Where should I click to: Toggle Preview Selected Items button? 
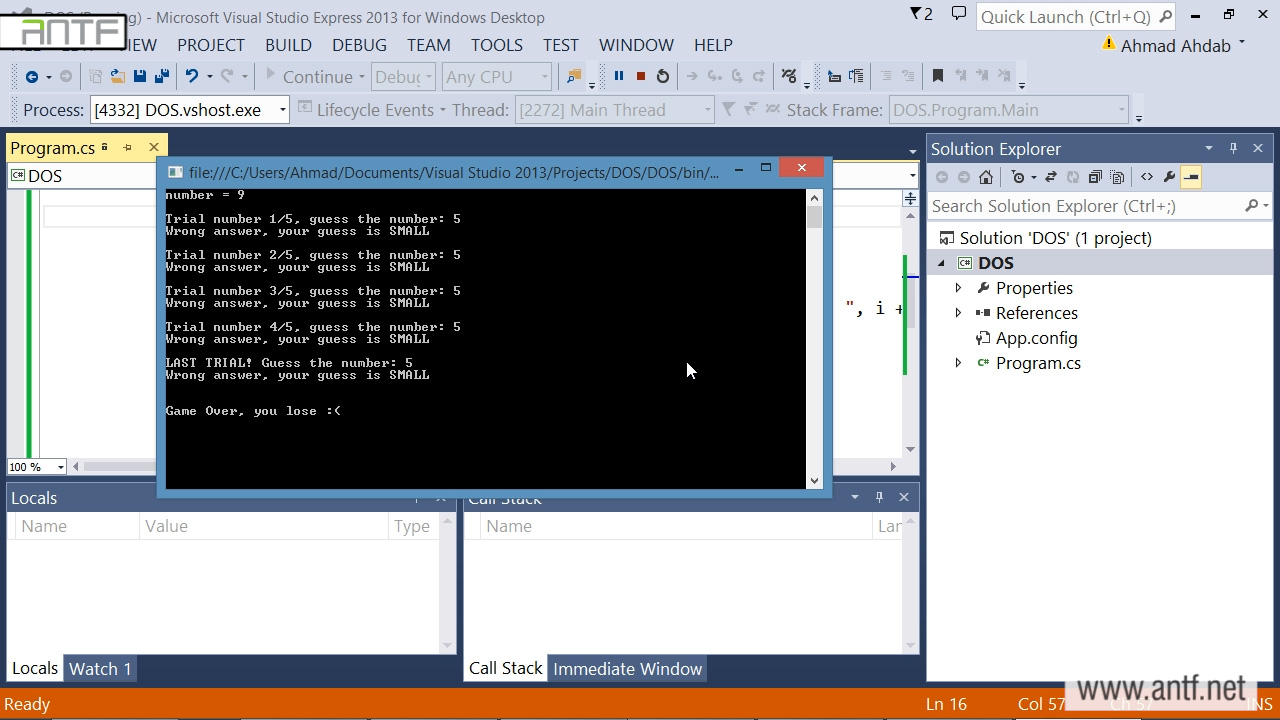1191,177
